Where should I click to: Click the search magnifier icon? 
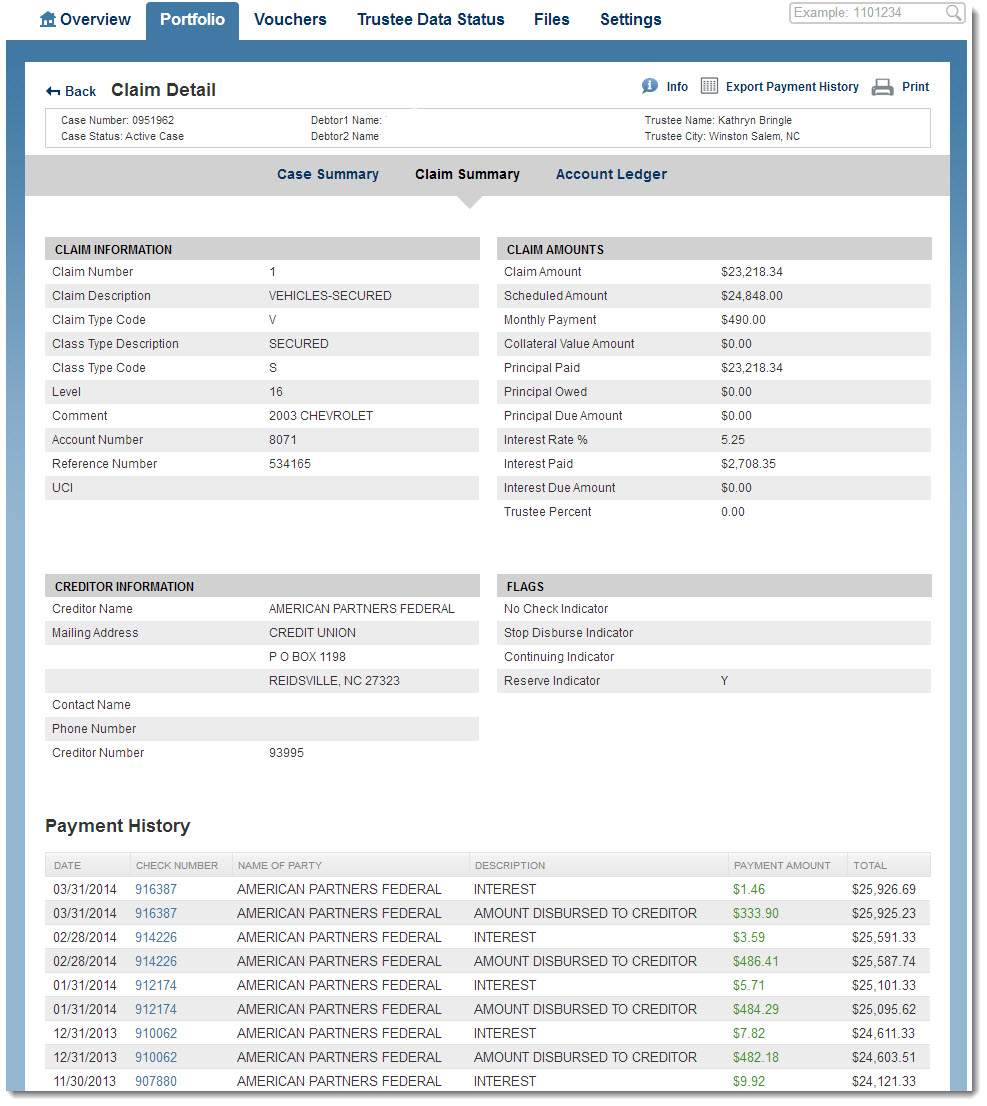(x=952, y=13)
